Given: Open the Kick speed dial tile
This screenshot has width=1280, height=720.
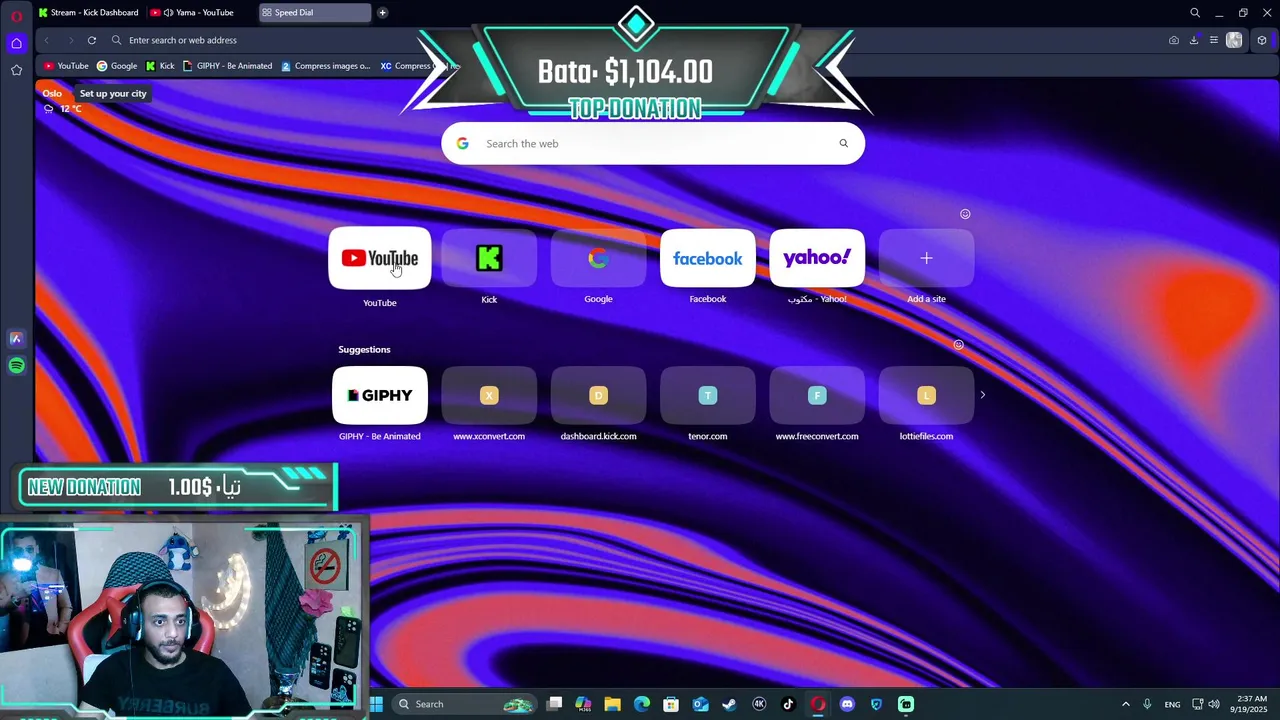Looking at the screenshot, I should click(489, 258).
